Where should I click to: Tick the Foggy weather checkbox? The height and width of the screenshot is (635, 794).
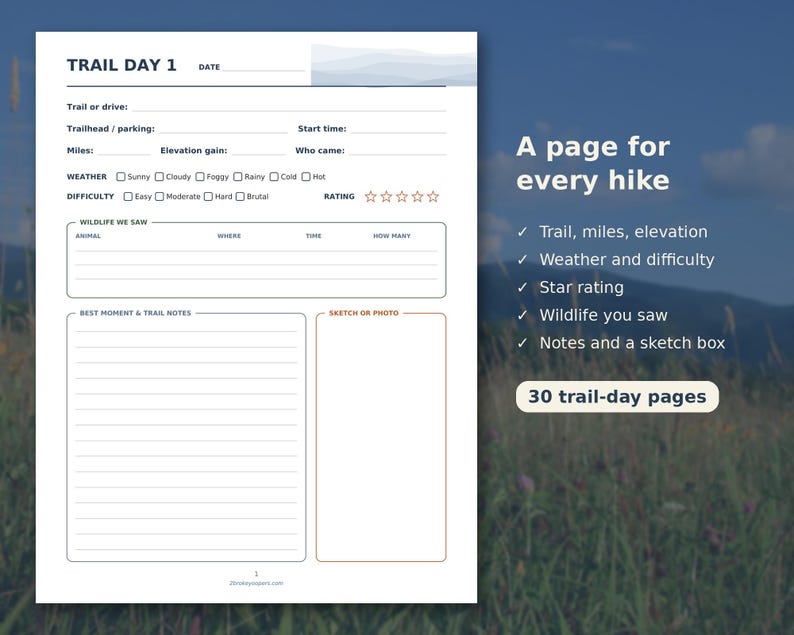tap(200, 177)
